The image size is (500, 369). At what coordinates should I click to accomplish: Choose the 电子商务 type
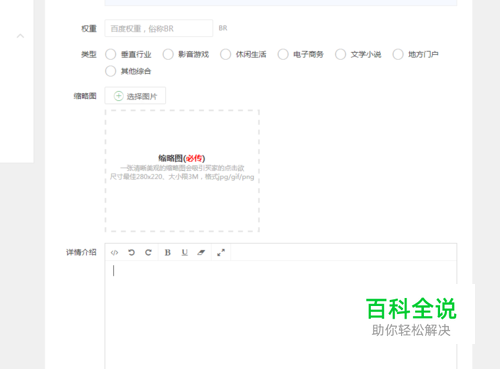point(283,54)
